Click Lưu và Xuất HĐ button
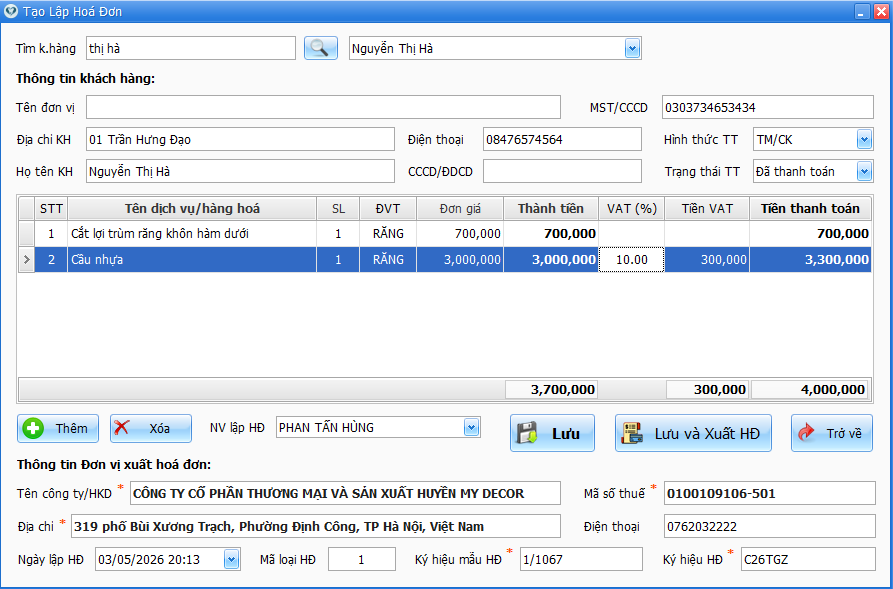 point(693,433)
